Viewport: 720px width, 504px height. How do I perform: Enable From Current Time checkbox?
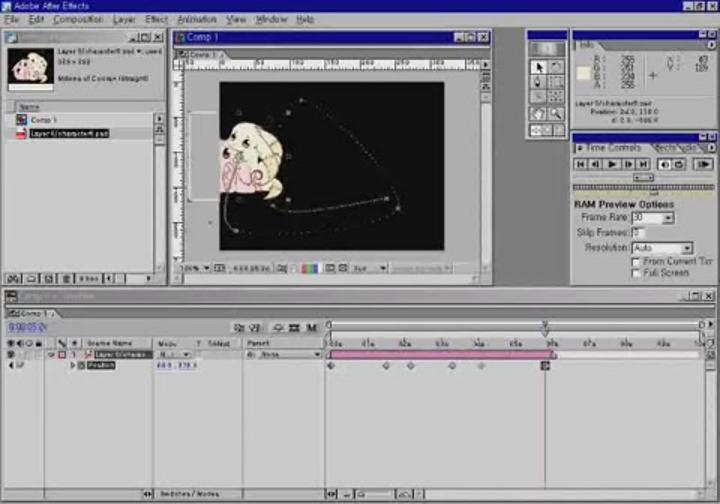[x=636, y=262]
